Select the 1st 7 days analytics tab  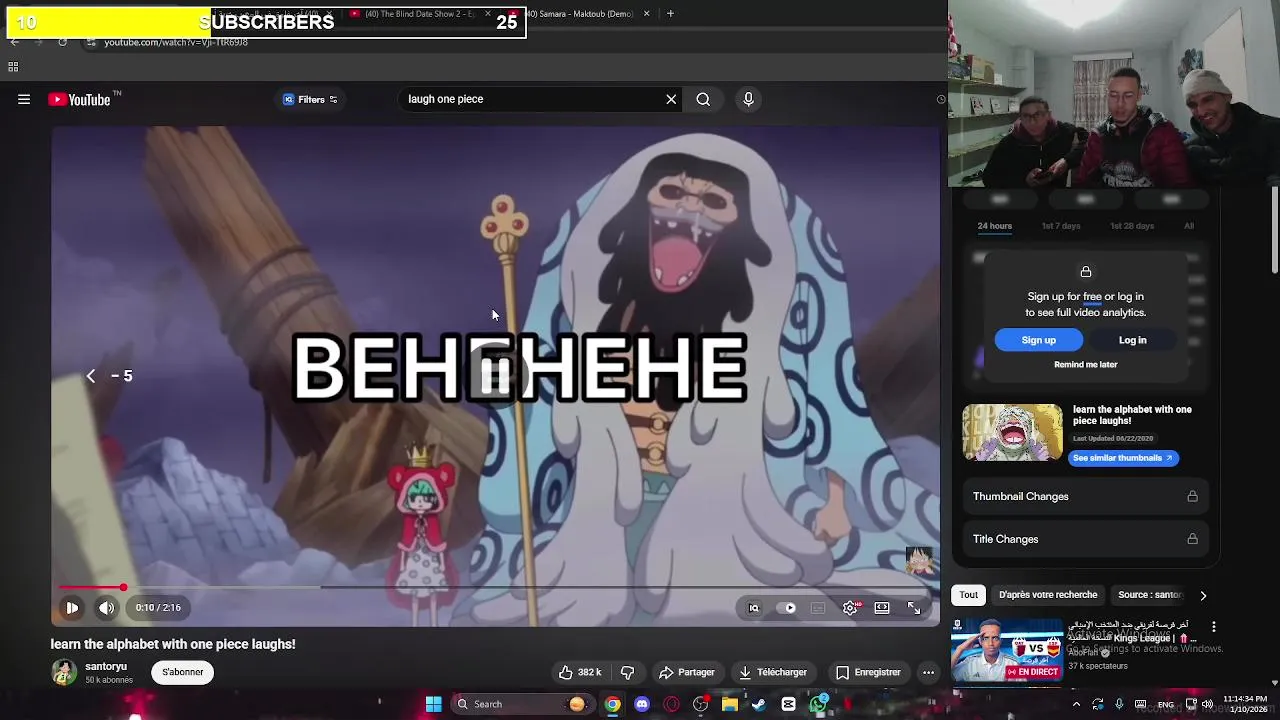(x=1061, y=226)
